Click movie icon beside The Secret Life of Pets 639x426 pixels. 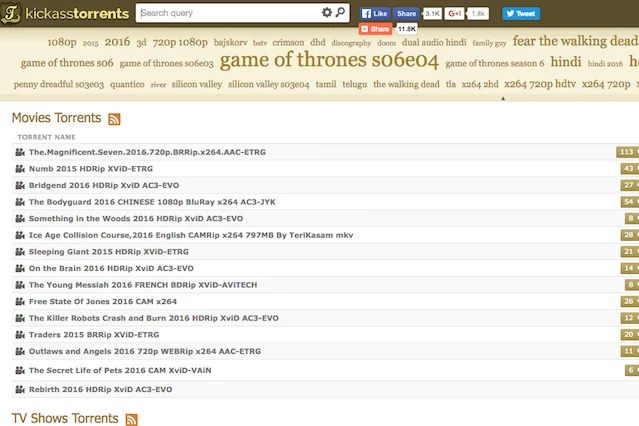pos(20,371)
